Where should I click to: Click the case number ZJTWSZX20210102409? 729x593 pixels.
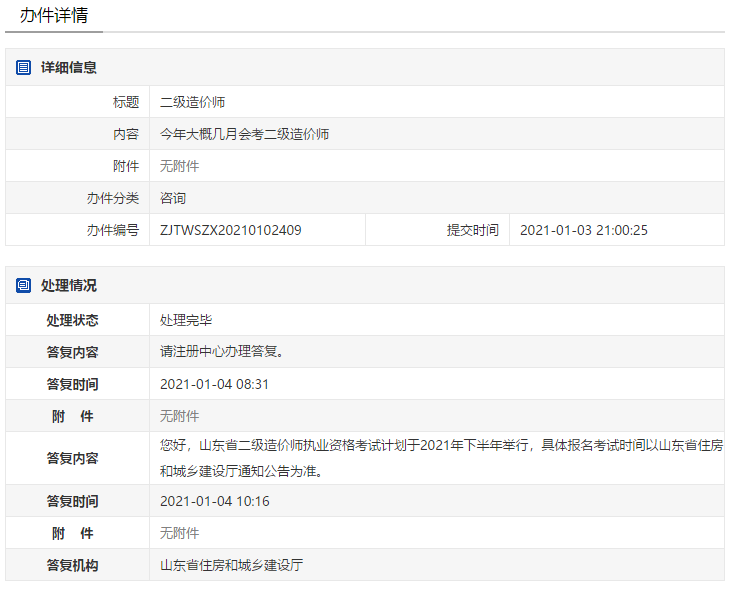[231, 230]
